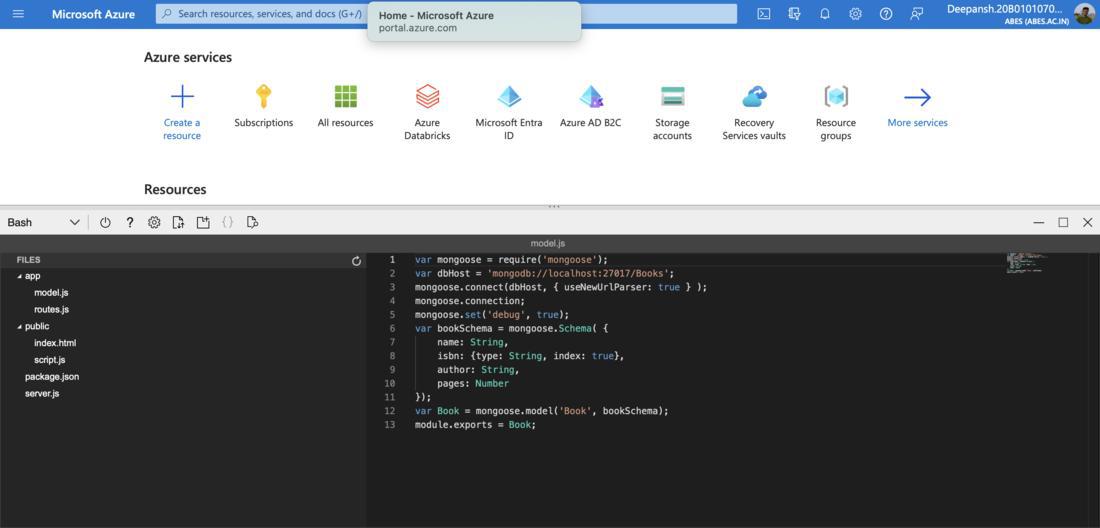Viewport: 1100px width, 528px height.
Task: Open the web preview icon in shell toolbar
Action: click(x=253, y=222)
